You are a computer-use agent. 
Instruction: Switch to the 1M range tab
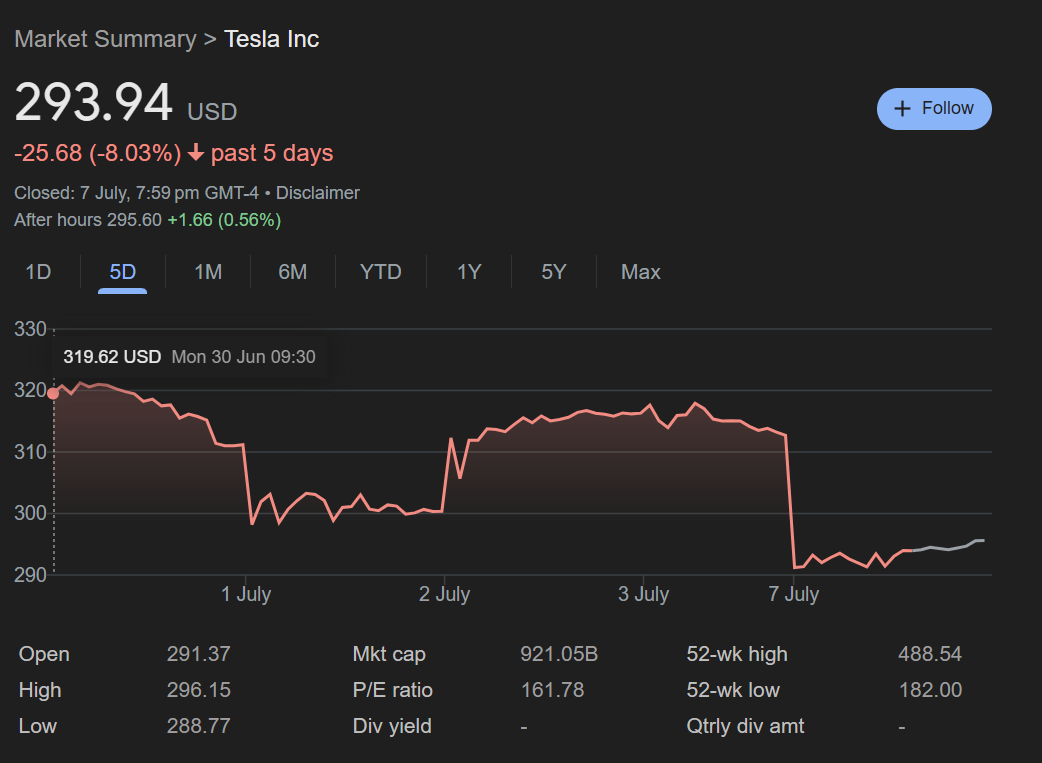[208, 272]
